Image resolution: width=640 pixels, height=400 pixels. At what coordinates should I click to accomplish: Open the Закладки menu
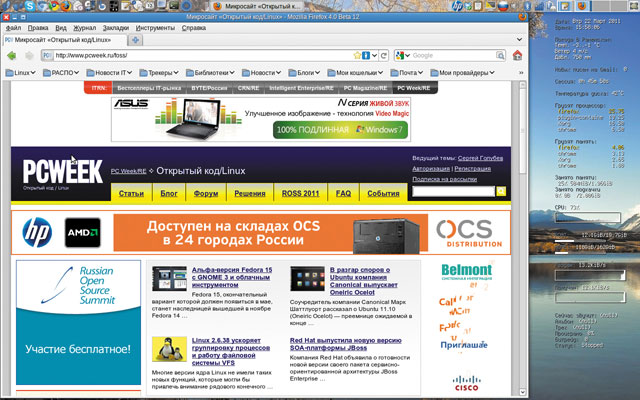point(116,28)
